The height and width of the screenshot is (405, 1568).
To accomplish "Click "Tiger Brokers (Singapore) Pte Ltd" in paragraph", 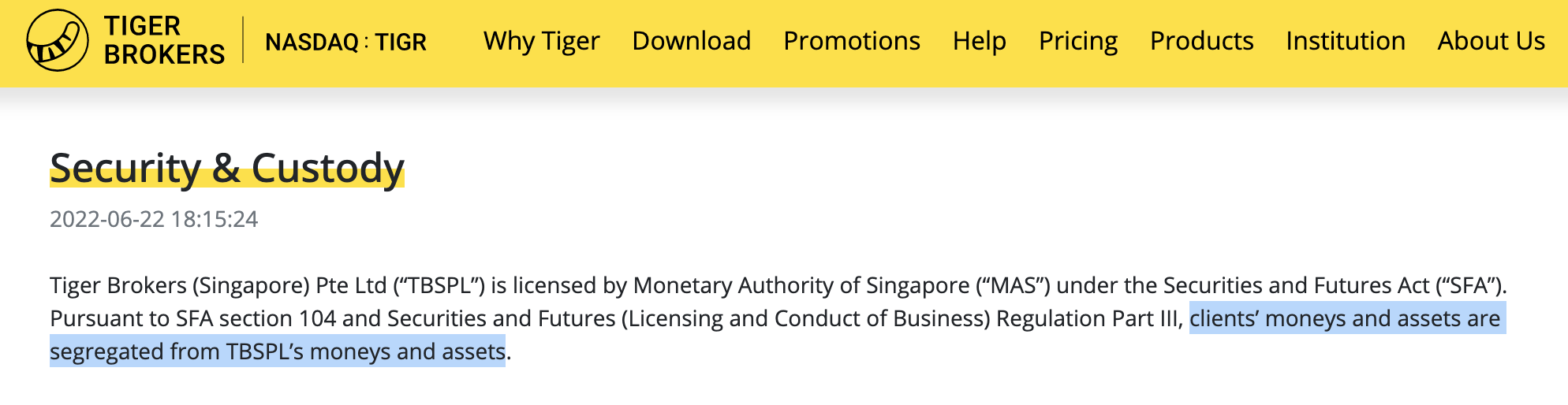I will (218, 285).
